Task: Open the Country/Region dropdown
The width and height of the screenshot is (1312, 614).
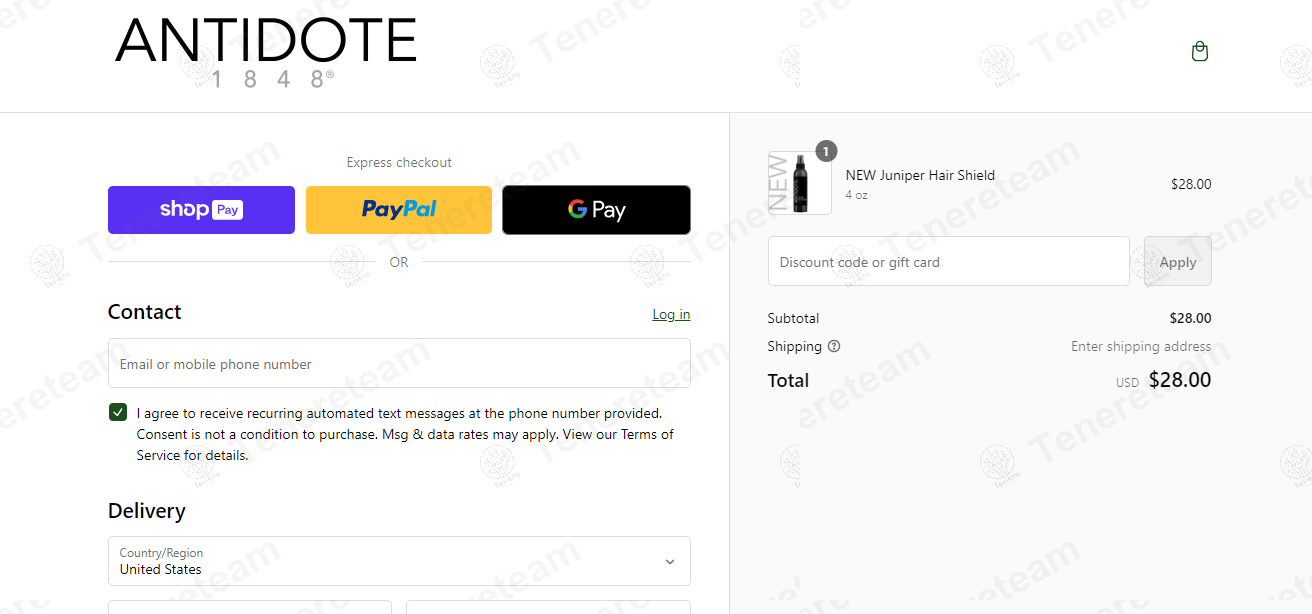Action: click(x=399, y=561)
